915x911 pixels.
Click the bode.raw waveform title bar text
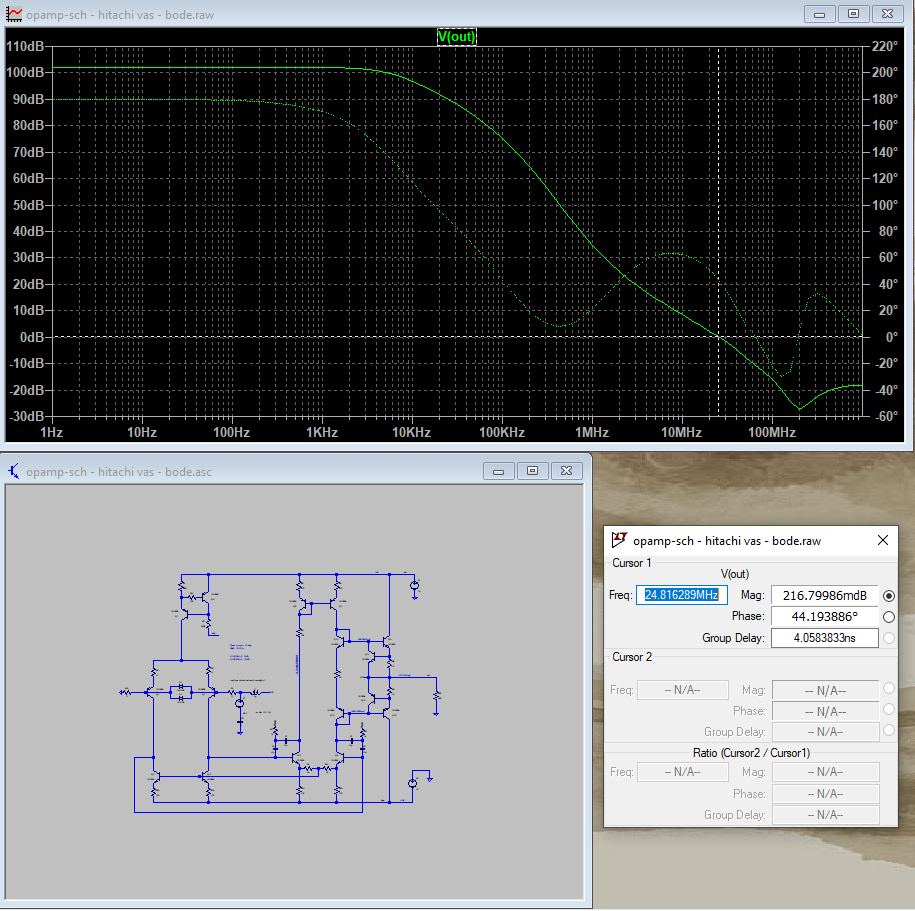120,15
